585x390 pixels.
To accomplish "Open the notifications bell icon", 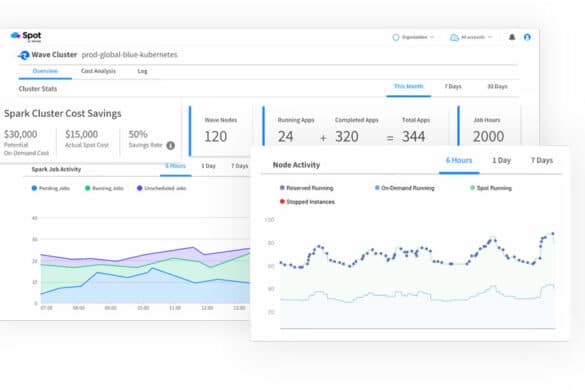I will [512, 37].
